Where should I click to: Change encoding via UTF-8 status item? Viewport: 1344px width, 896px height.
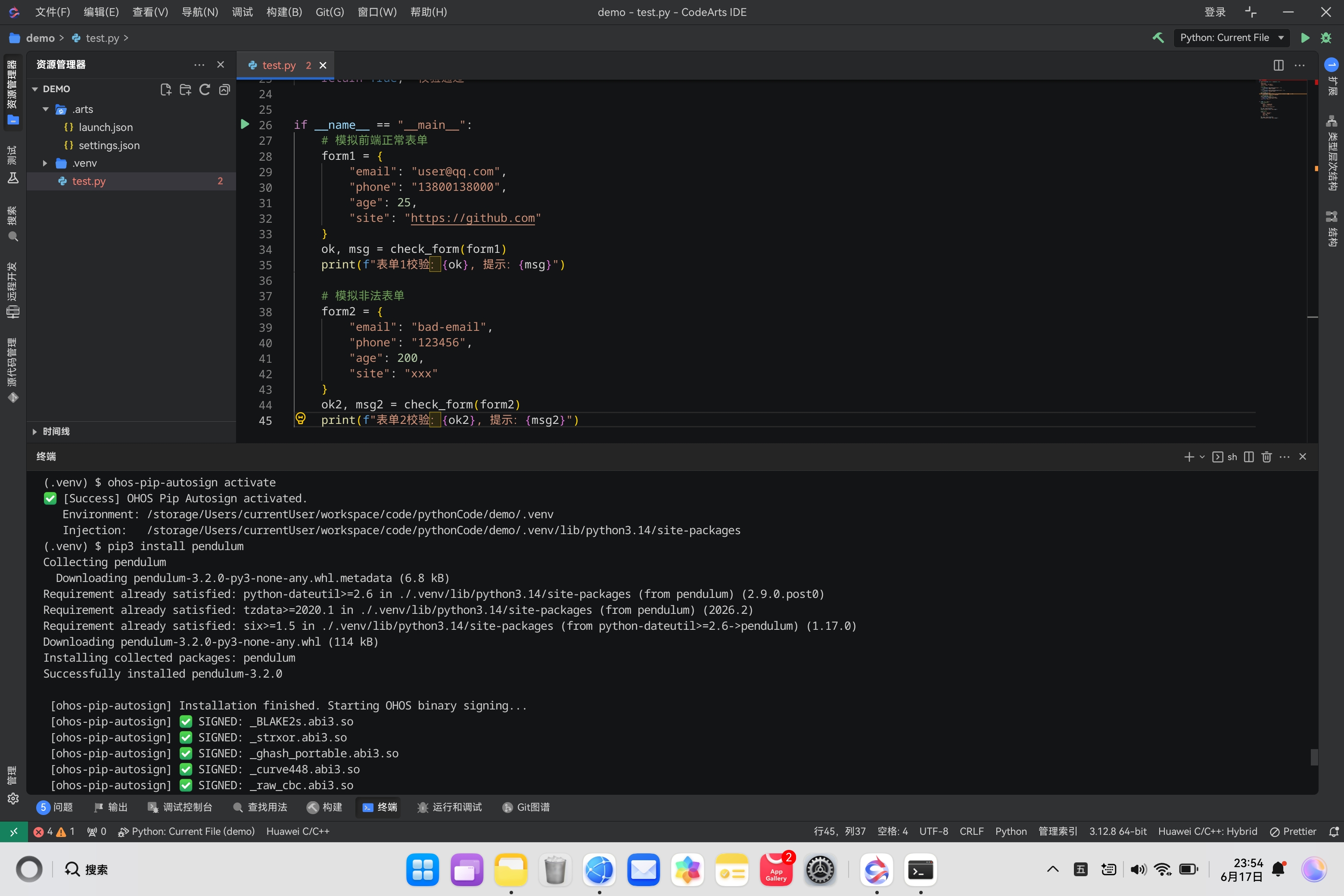pyautogui.click(x=934, y=831)
